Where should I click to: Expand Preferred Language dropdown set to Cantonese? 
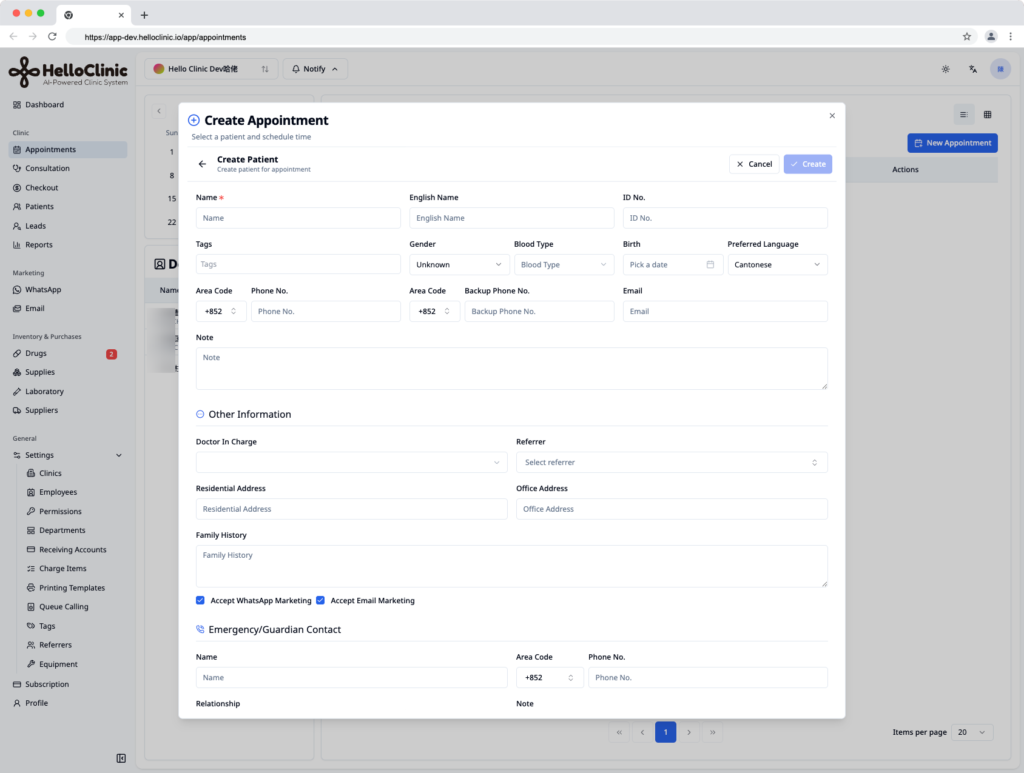point(777,264)
